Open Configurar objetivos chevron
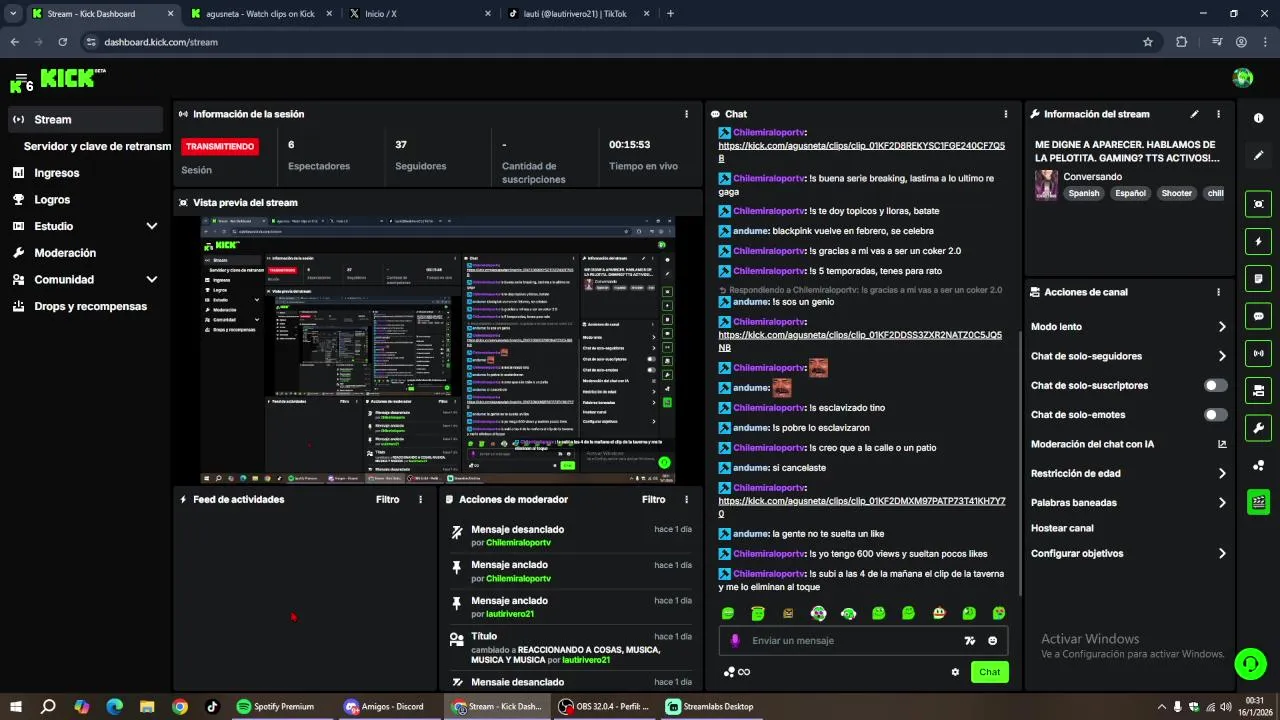 point(1222,553)
